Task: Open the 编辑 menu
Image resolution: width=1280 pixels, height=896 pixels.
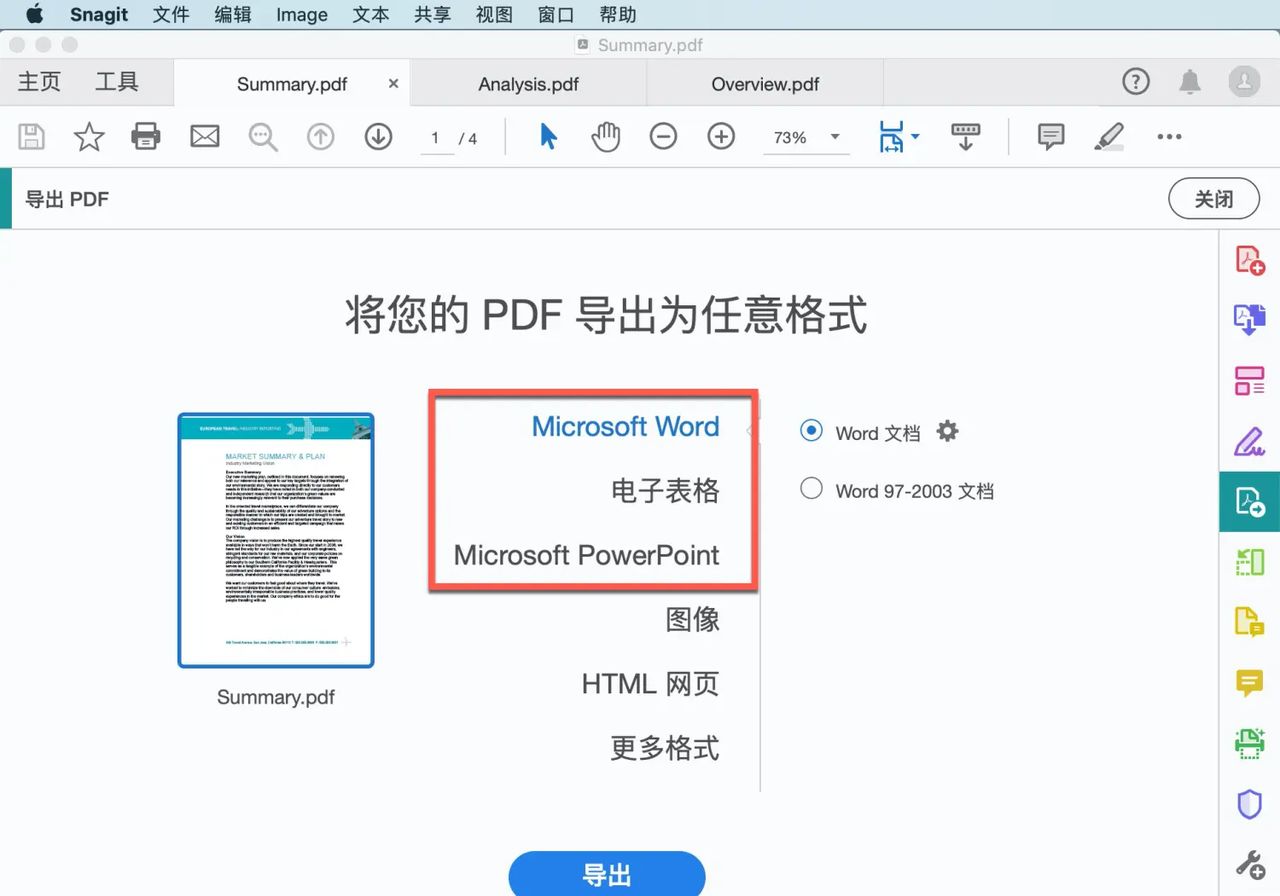Action: point(233,14)
